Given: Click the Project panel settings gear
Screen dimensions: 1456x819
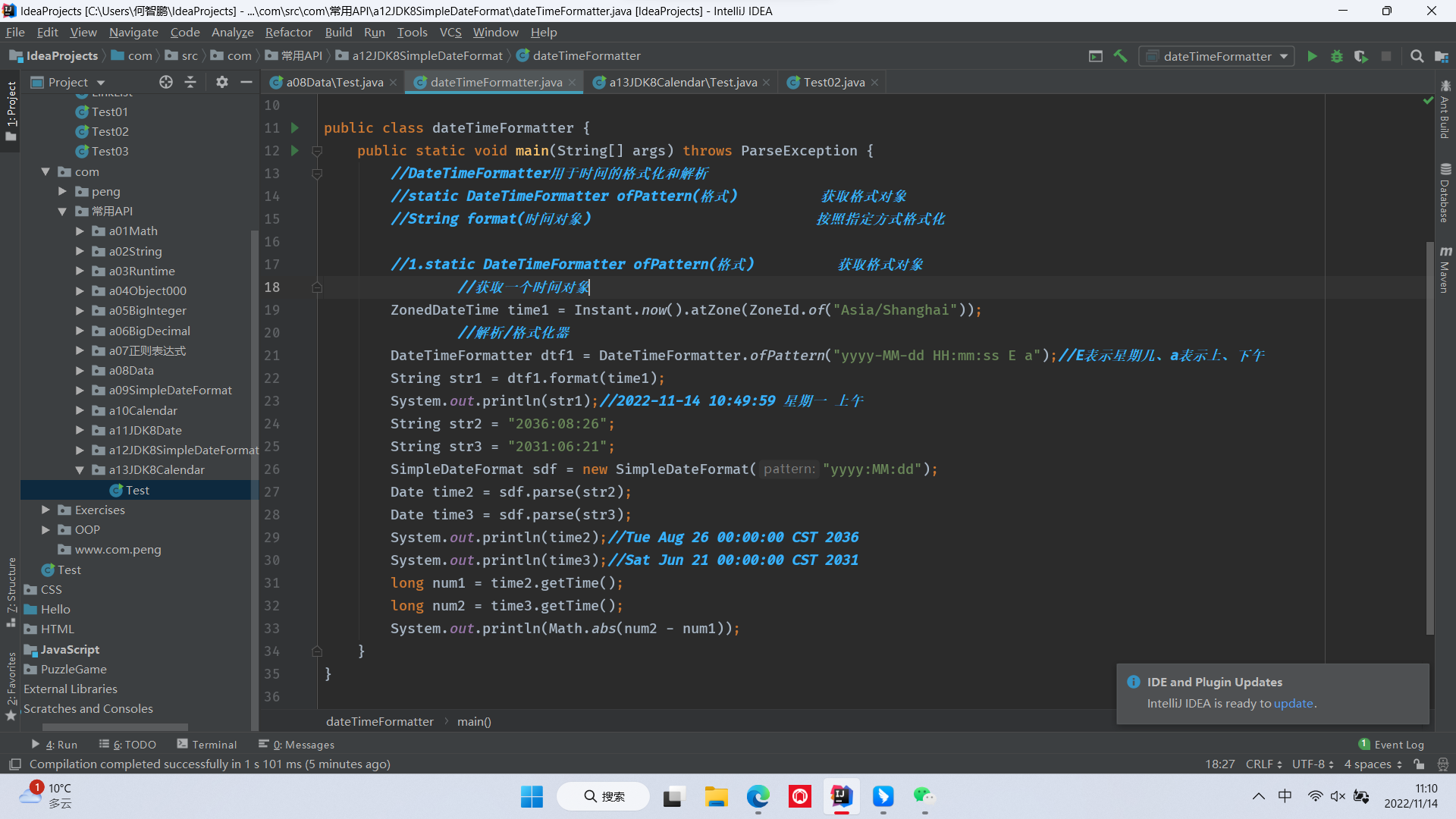Looking at the screenshot, I should click(221, 82).
